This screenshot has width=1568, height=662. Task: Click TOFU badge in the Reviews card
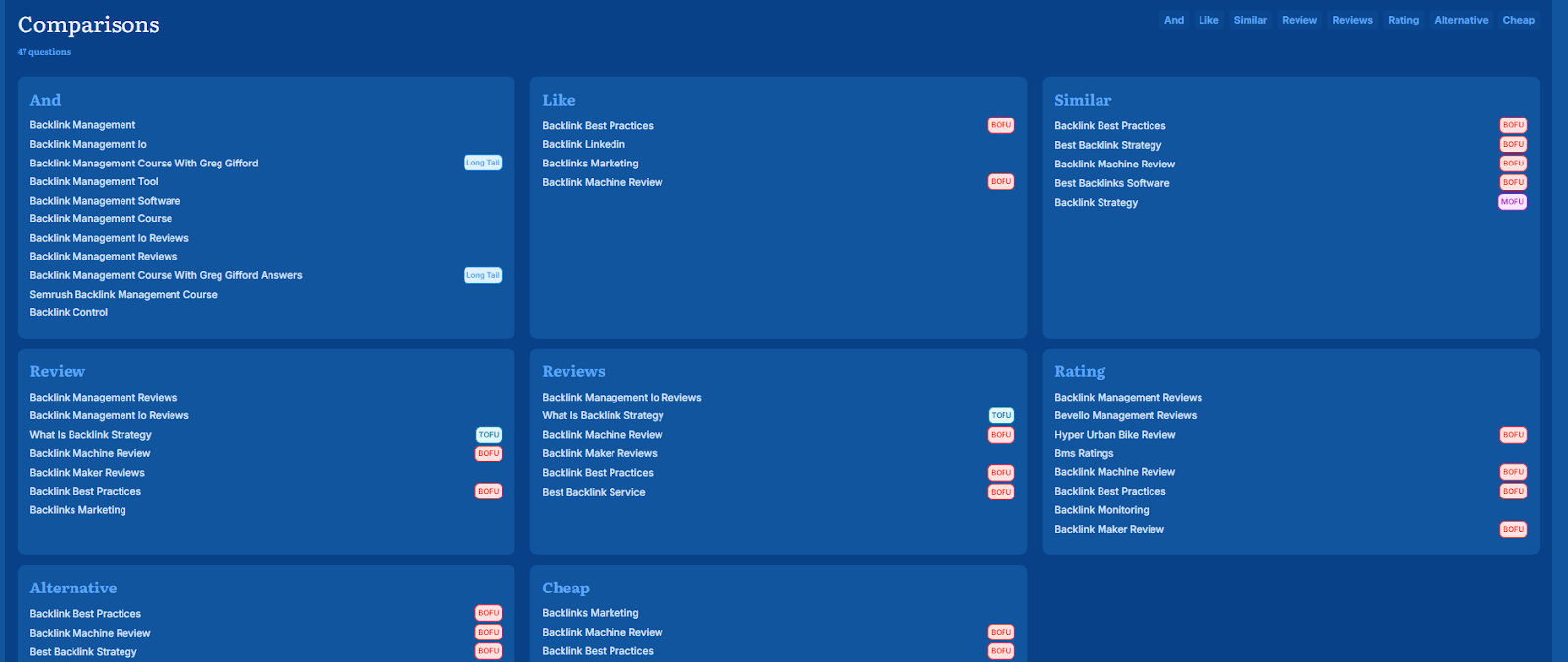[x=1001, y=415]
